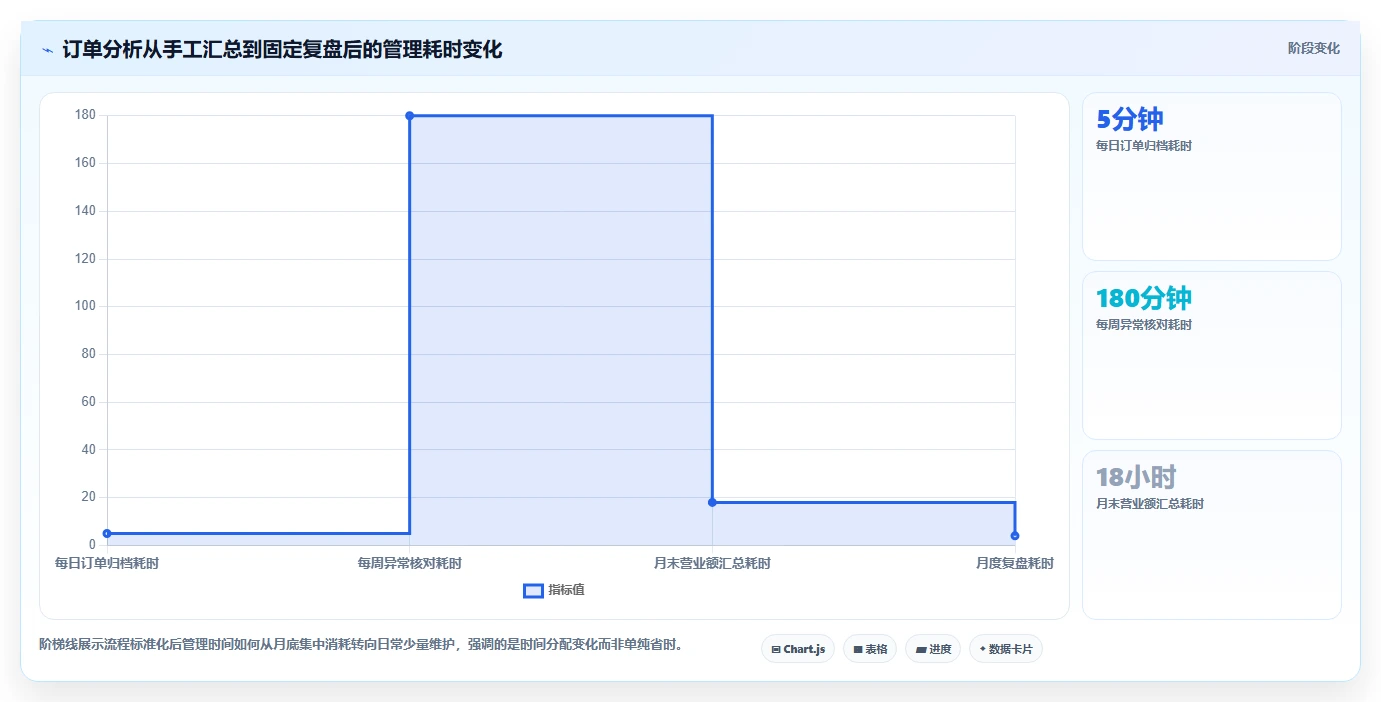Click the lightning icon beside the title
Screen dimensions: 1381x702
pyautogui.click(x=47, y=50)
